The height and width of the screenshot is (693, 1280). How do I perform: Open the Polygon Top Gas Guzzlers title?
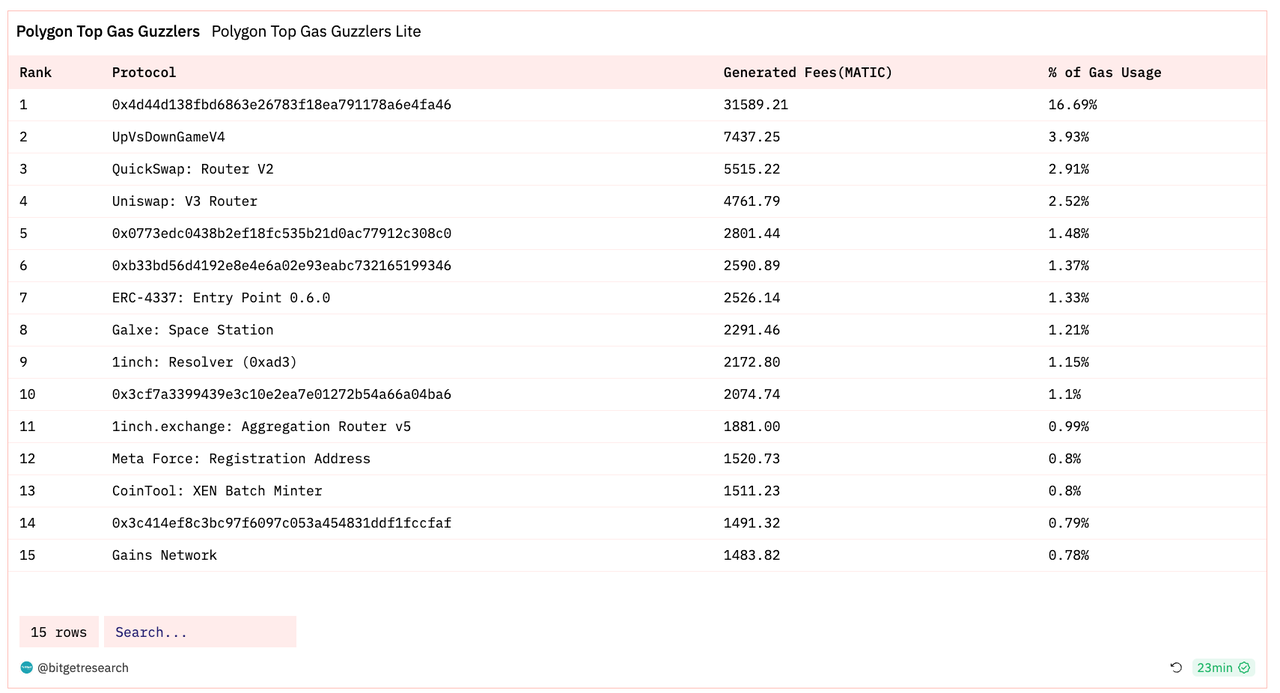click(x=108, y=32)
